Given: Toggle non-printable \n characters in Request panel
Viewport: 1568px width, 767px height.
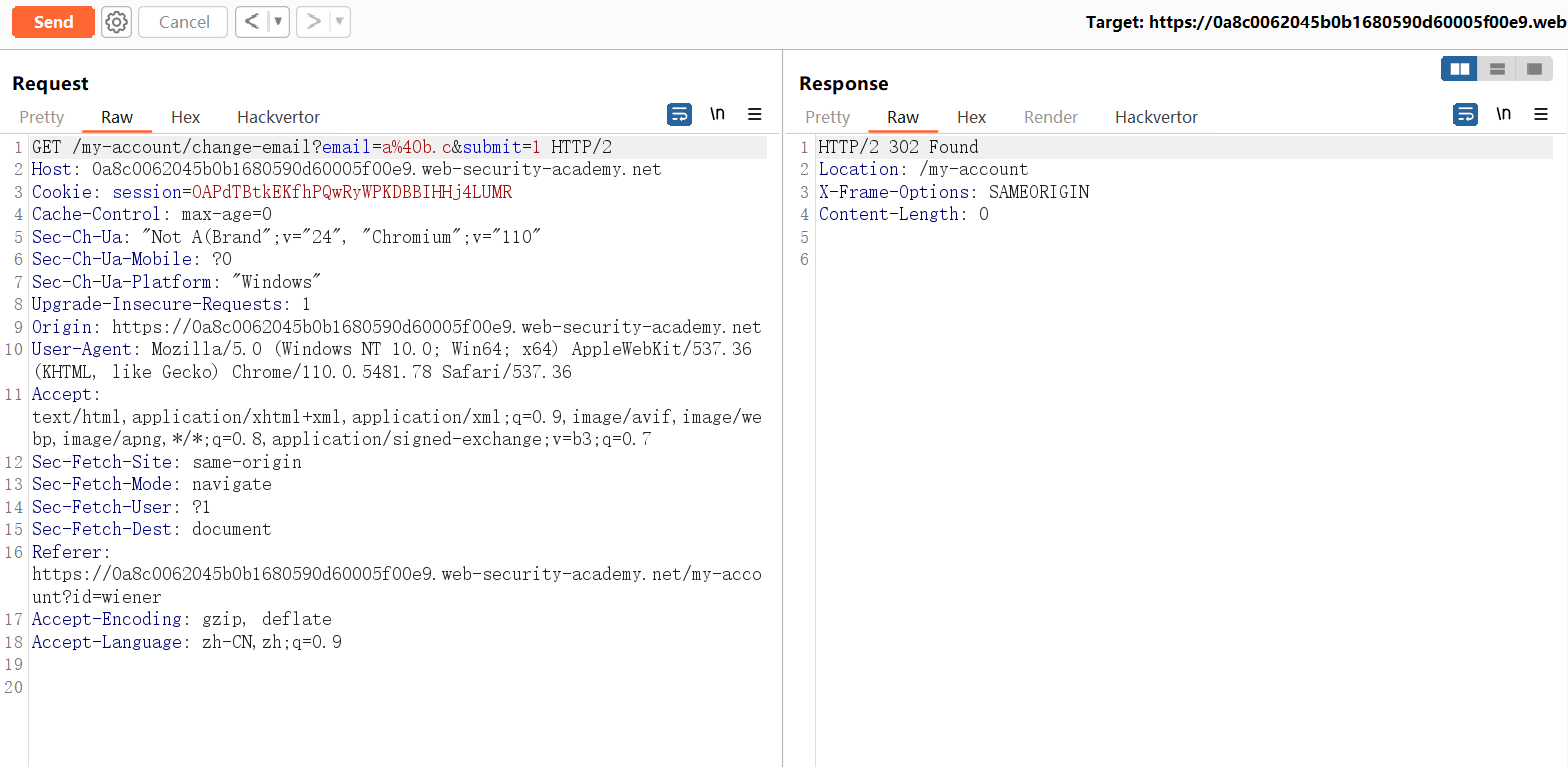Looking at the screenshot, I should click(717, 115).
